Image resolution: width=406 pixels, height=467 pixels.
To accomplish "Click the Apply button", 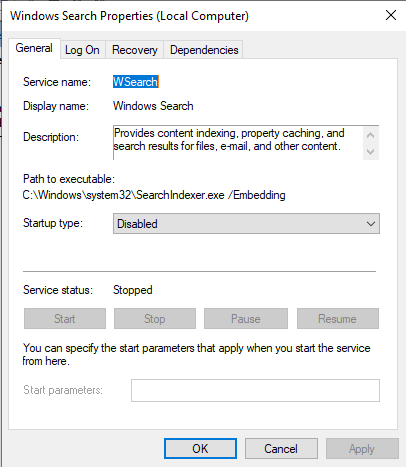I will (362, 449).
